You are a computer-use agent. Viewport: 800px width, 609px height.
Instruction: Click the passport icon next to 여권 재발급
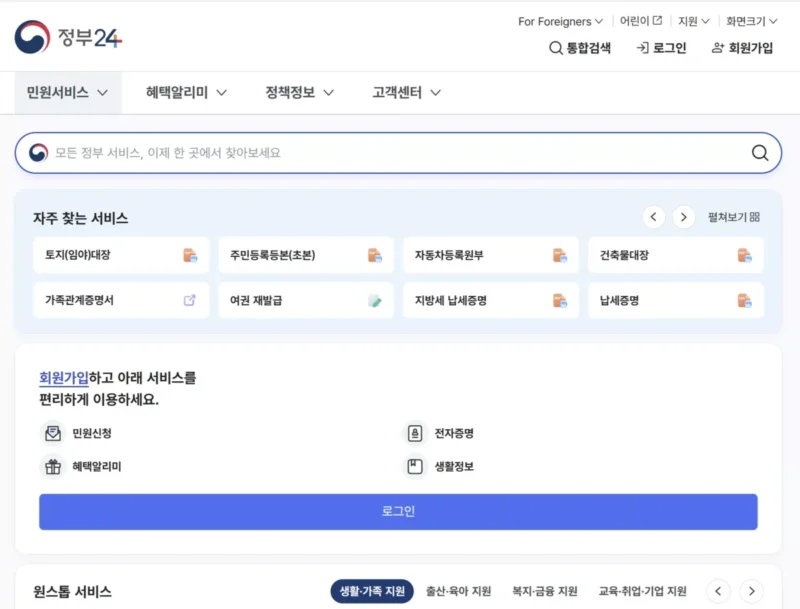coord(374,299)
